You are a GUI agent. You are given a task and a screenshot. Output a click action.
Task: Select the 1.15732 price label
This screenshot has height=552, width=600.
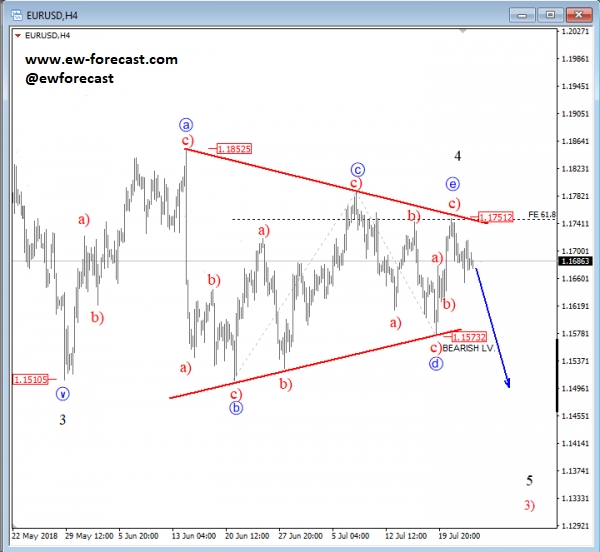(x=469, y=337)
